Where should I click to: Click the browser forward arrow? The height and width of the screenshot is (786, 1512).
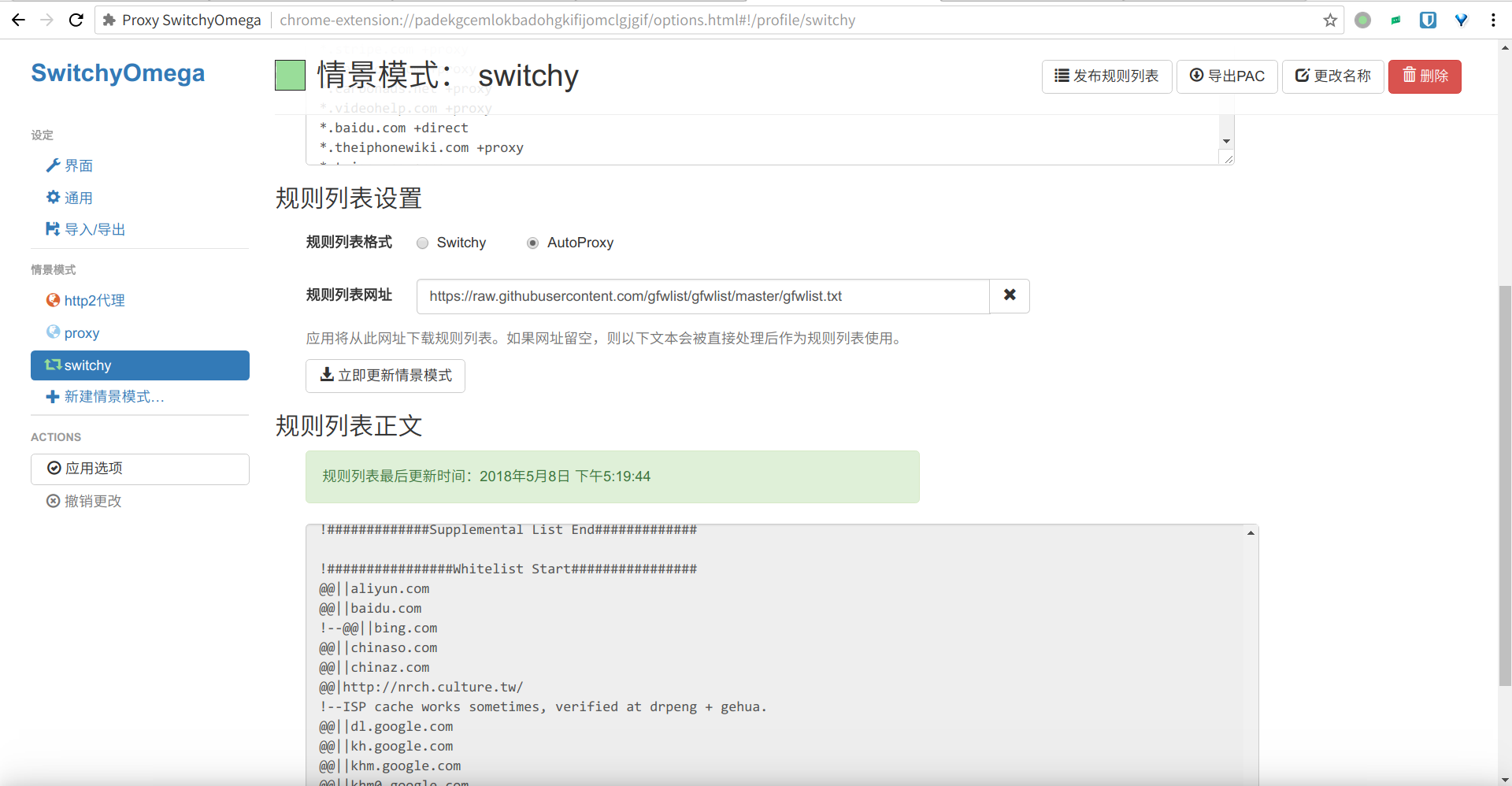pyautogui.click(x=47, y=20)
